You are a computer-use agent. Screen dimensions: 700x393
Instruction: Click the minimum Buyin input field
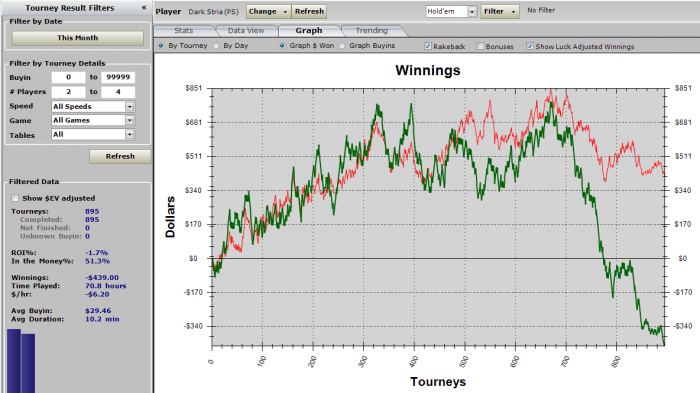68,77
